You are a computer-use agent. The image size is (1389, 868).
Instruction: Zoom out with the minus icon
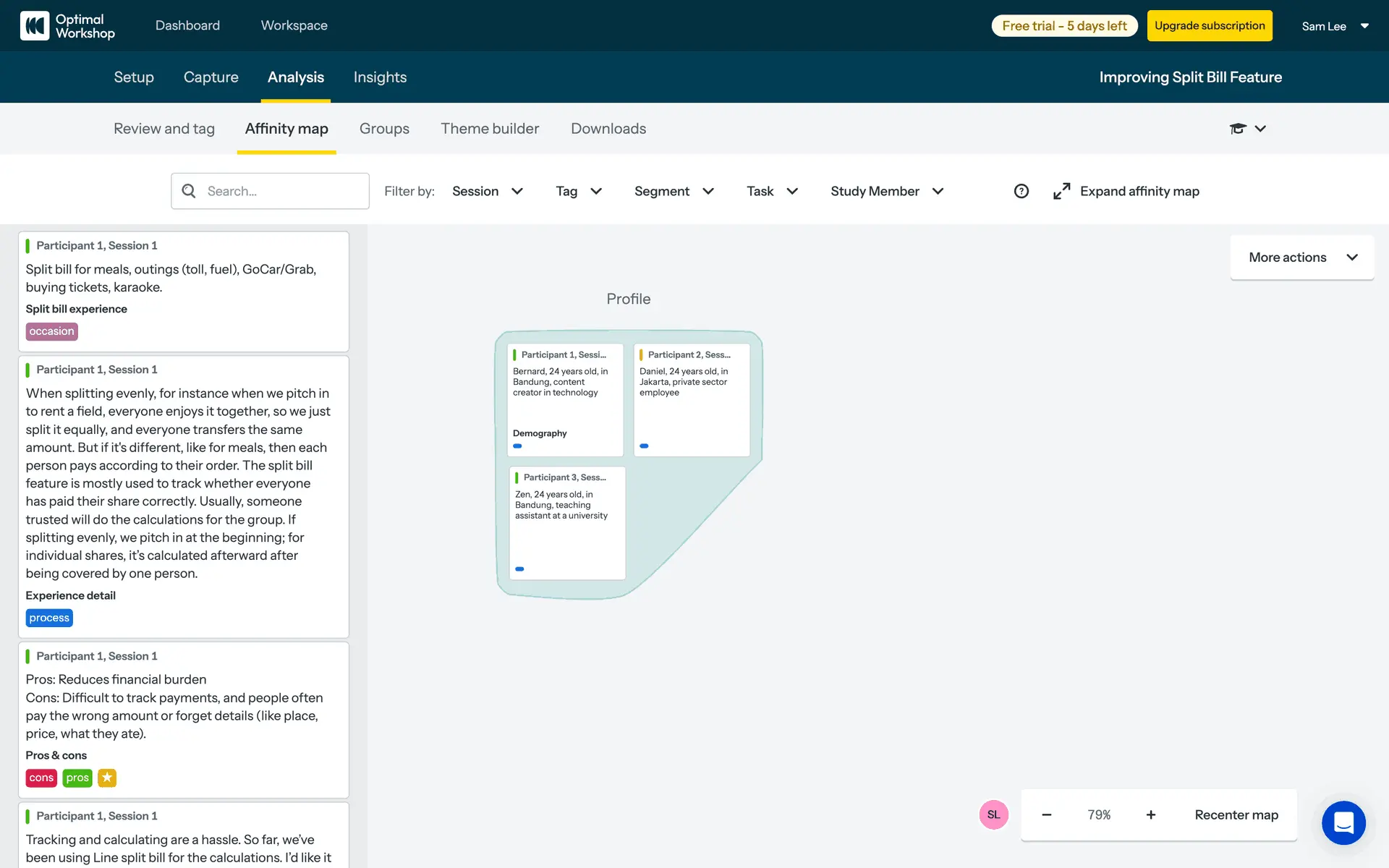(1046, 814)
